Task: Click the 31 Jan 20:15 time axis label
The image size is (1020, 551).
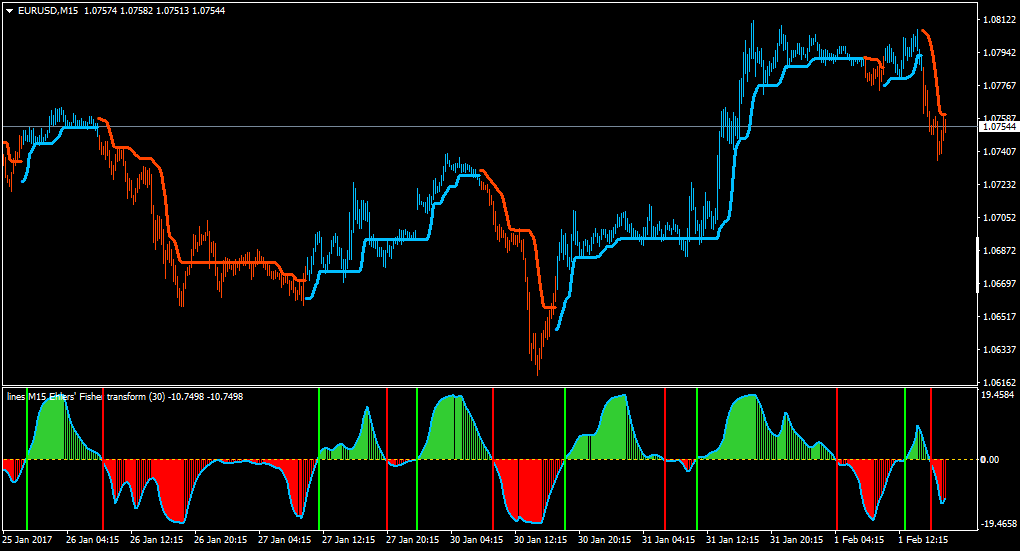Action: point(797,540)
